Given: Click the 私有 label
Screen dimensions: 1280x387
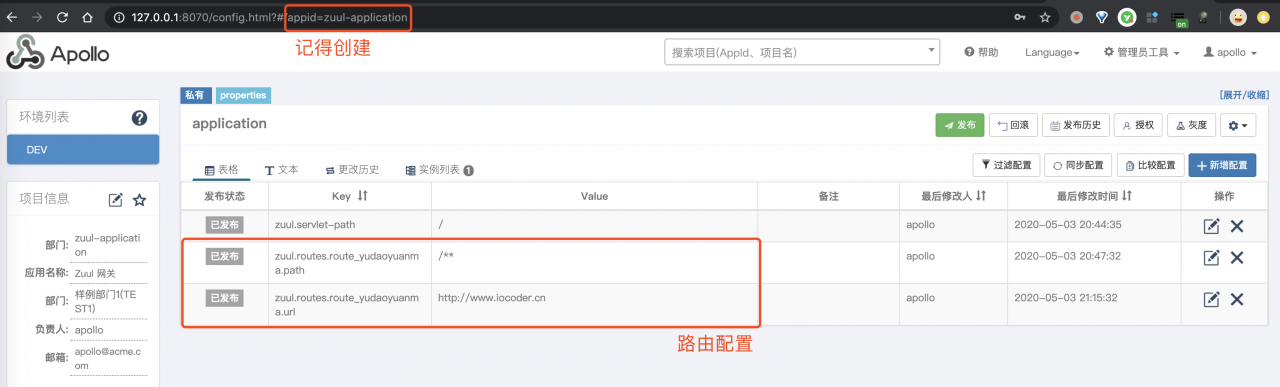Looking at the screenshot, I should [195, 95].
